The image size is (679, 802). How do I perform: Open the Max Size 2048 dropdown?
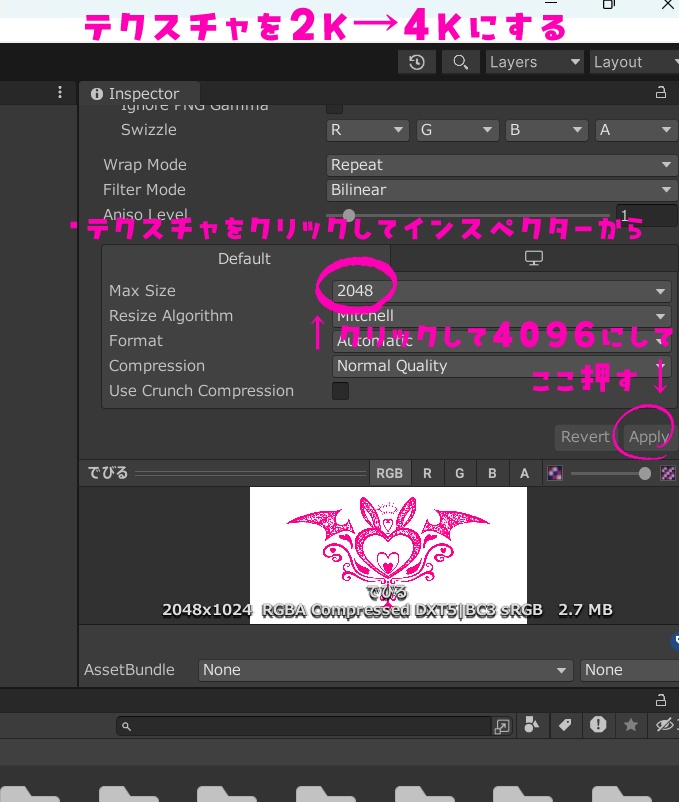501,291
